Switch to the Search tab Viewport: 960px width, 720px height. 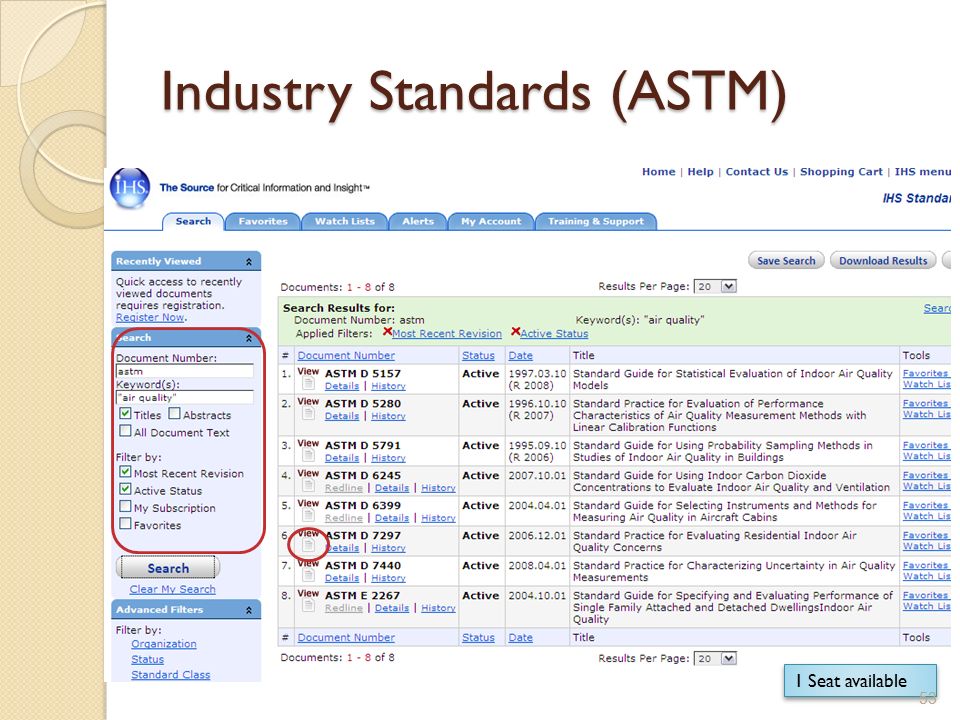click(x=193, y=222)
